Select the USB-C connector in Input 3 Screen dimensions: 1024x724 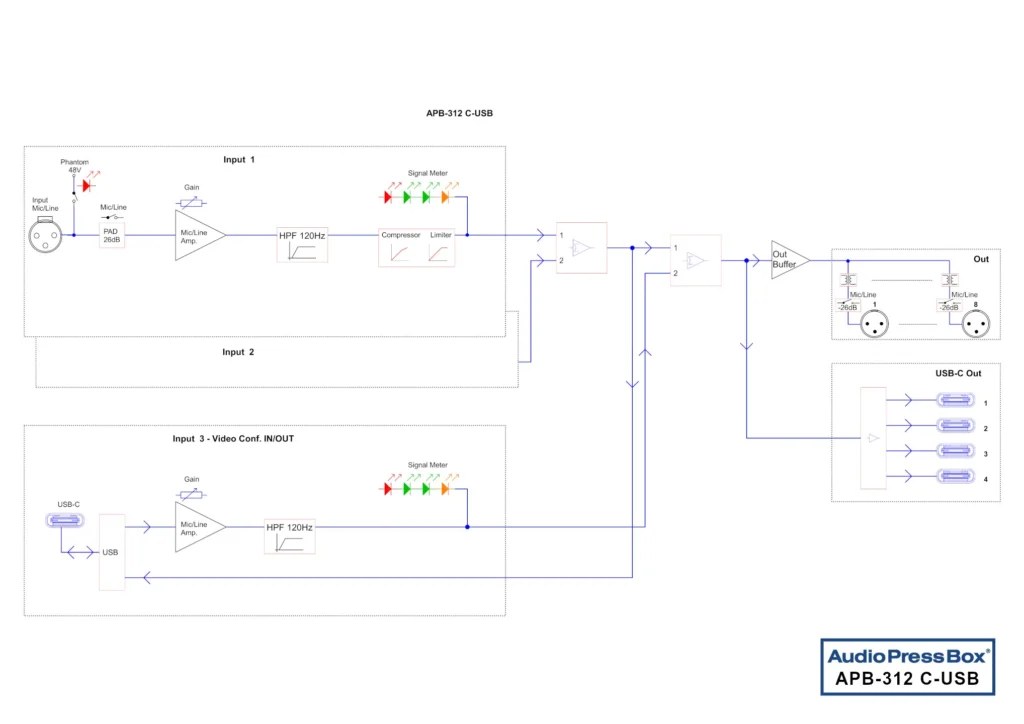pyautogui.click(x=64, y=520)
